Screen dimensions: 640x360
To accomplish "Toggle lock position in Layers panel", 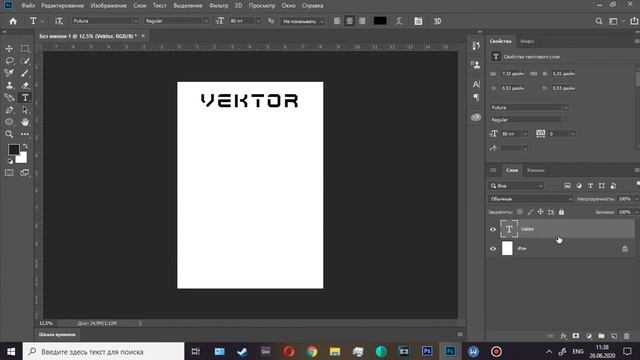I will (x=540, y=212).
